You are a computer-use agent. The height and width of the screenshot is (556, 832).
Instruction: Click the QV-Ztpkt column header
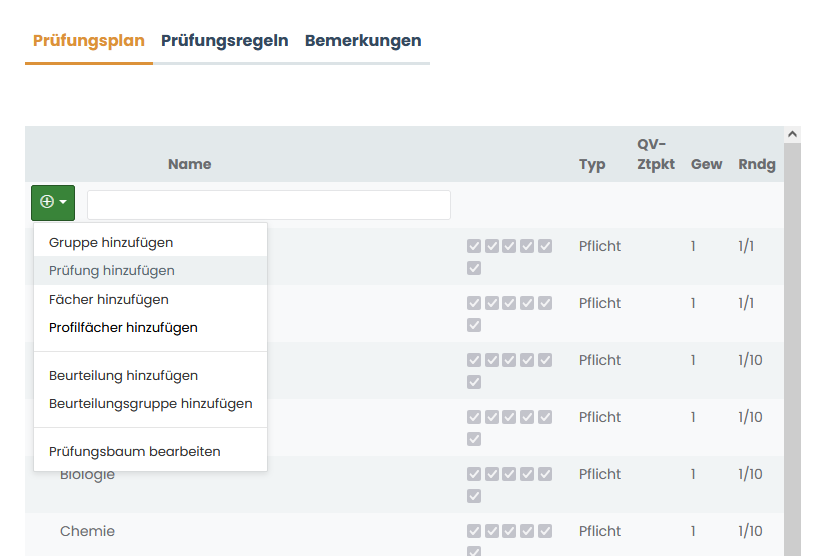656,154
